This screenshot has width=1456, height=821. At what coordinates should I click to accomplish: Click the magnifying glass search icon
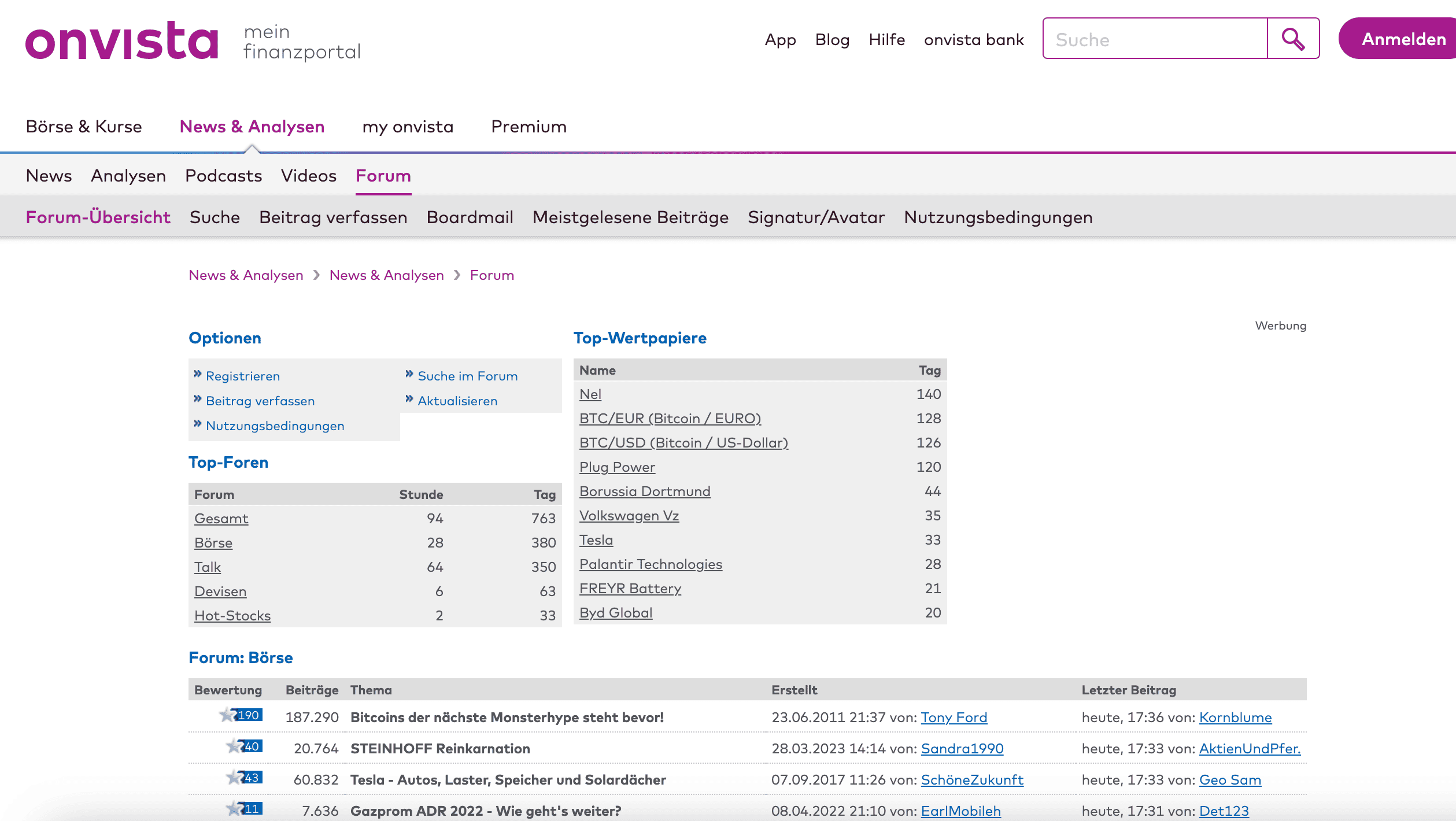(x=1293, y=39)
